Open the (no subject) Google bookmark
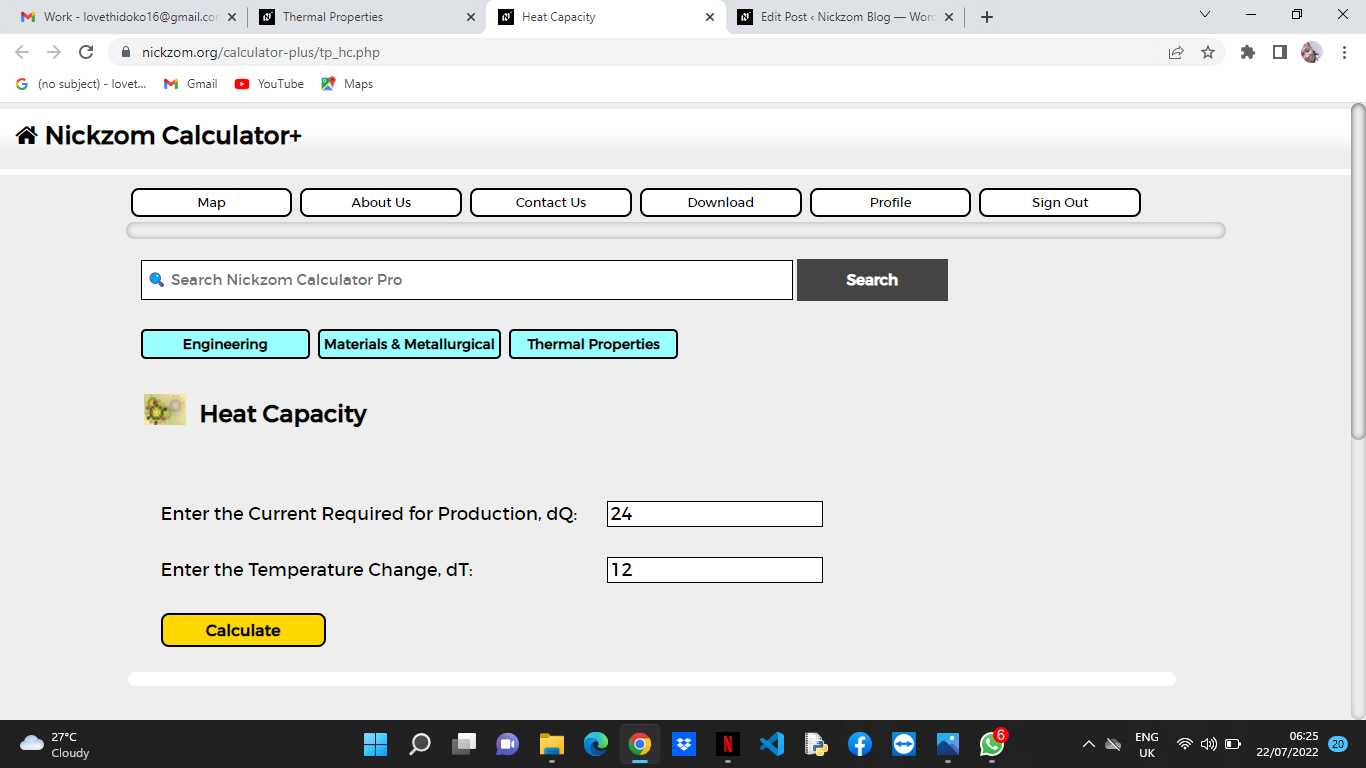The image size is (1366, 768). coord(81,84)
